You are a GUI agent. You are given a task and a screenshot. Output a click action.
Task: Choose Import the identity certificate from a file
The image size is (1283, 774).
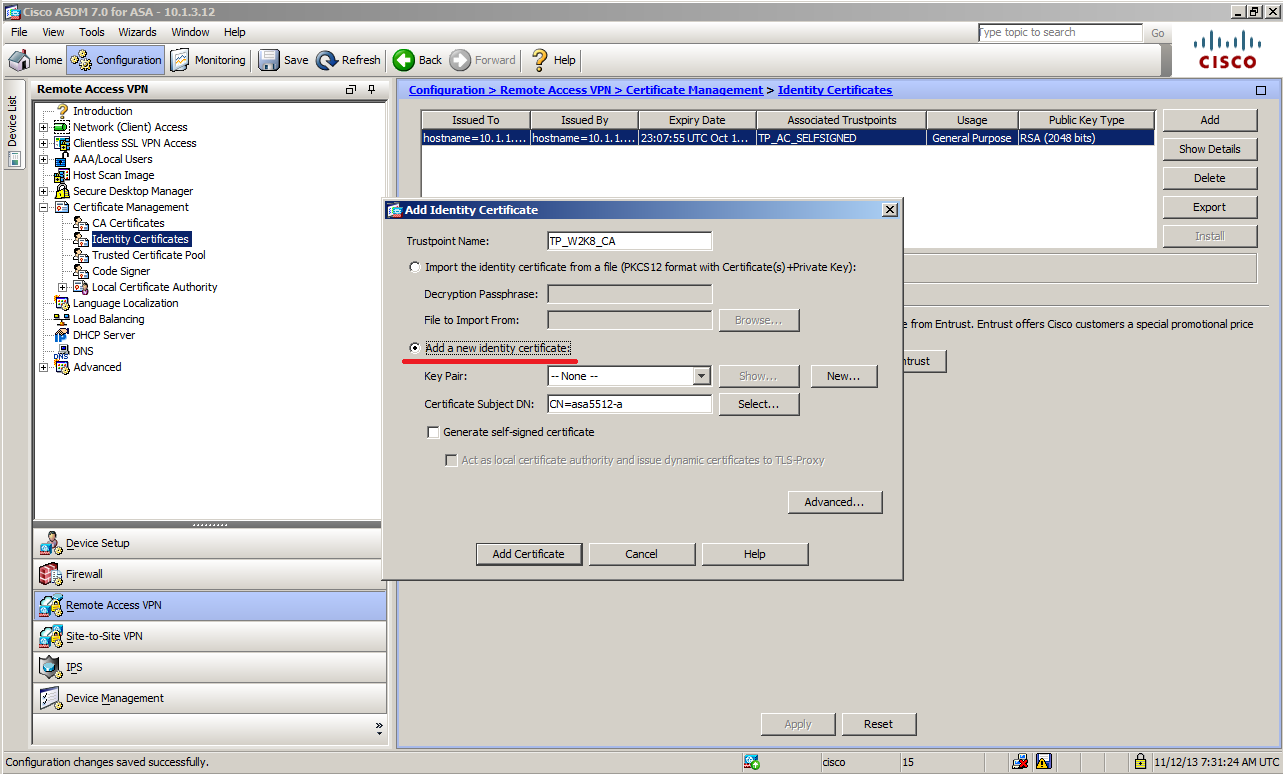415,267
